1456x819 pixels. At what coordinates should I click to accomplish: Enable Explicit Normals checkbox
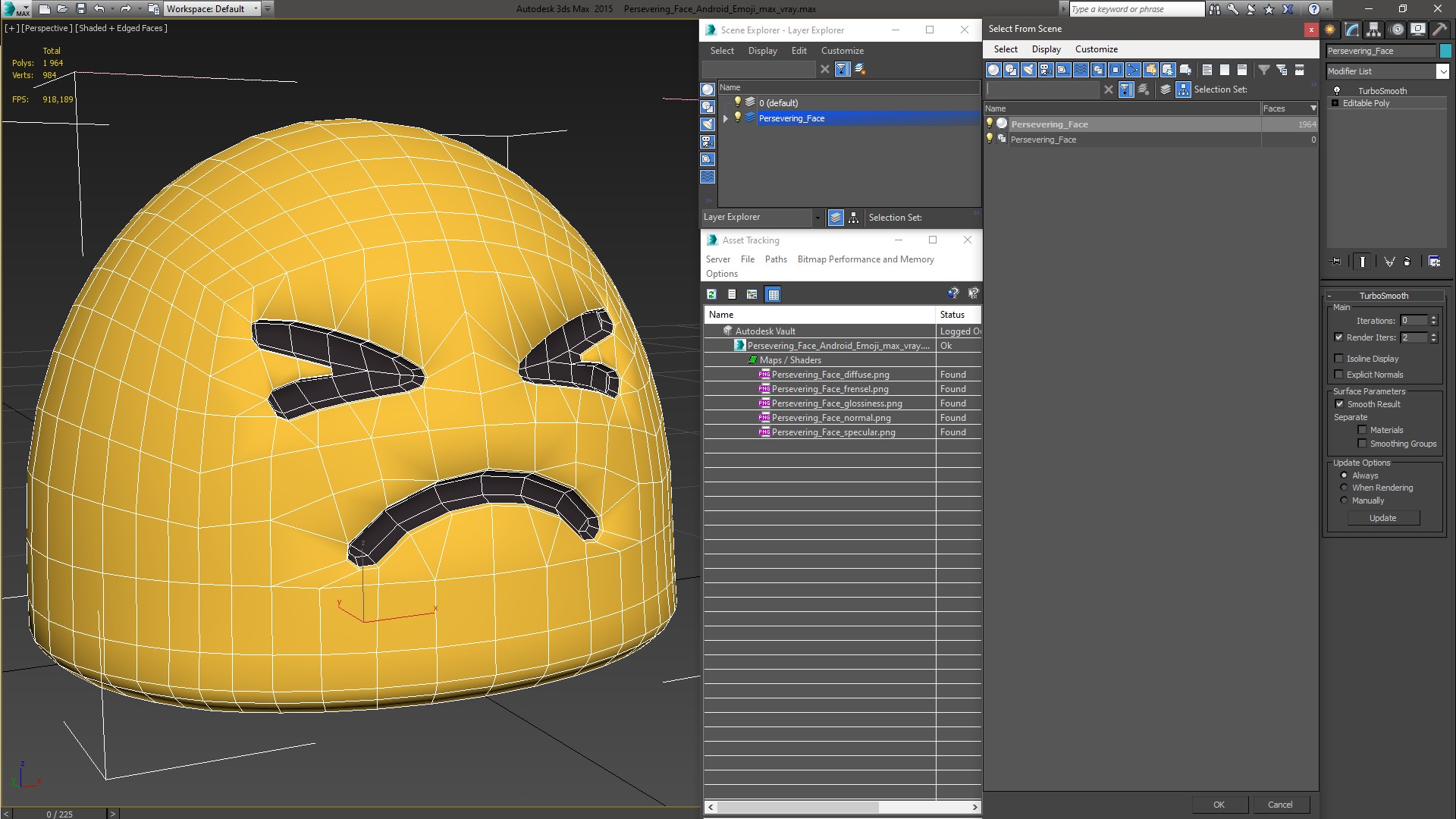click(1338, 375)
